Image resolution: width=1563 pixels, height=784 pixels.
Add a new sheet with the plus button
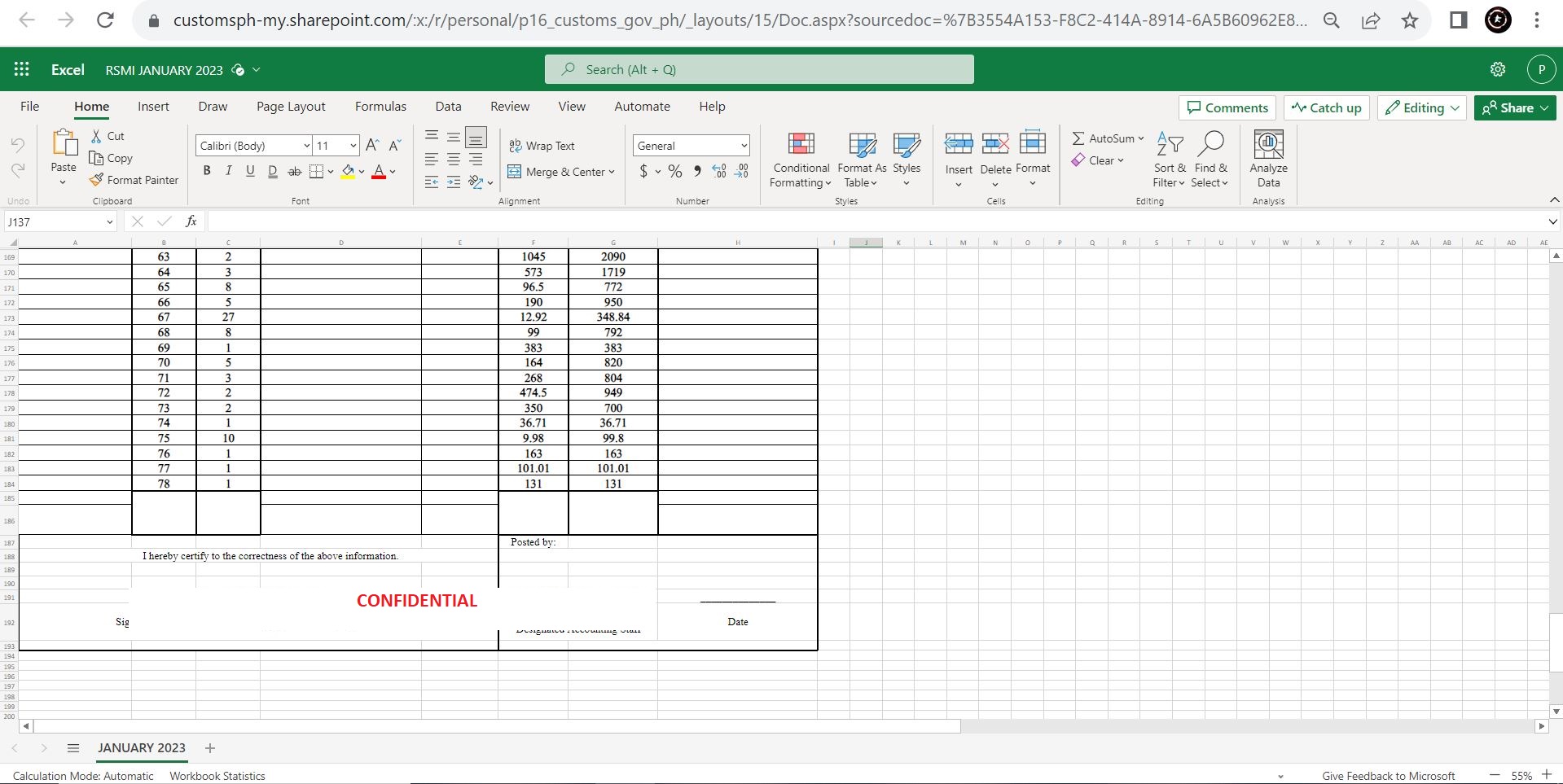tap(210, 748)
